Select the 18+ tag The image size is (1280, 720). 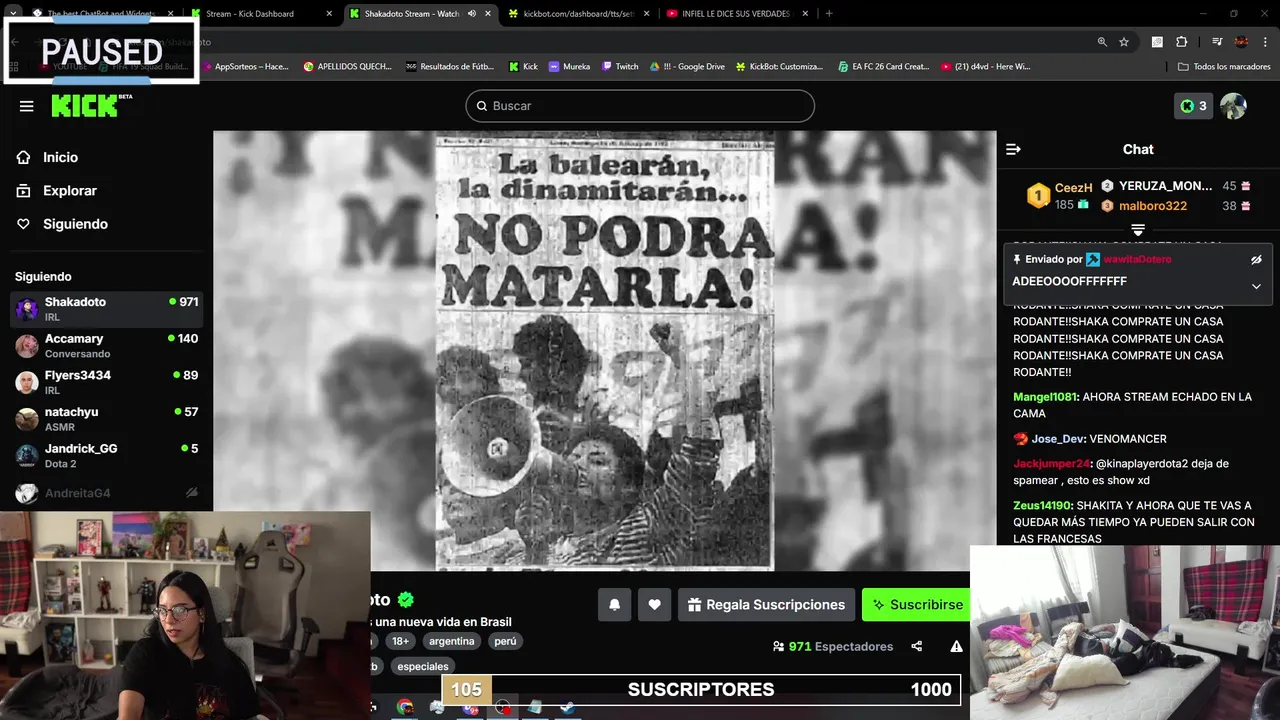click(x=400, y=641)
